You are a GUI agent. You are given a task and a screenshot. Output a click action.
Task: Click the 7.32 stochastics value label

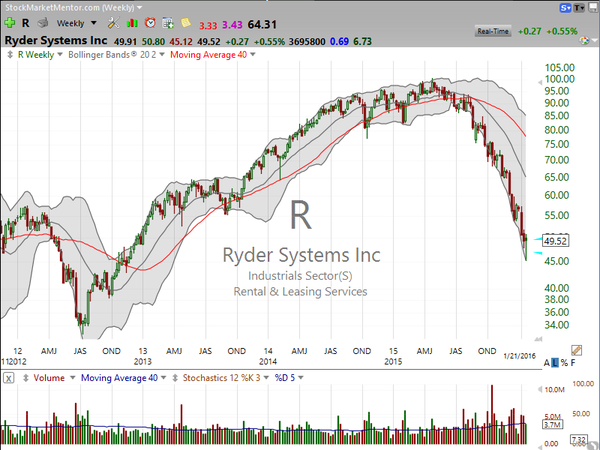(578, 440)
